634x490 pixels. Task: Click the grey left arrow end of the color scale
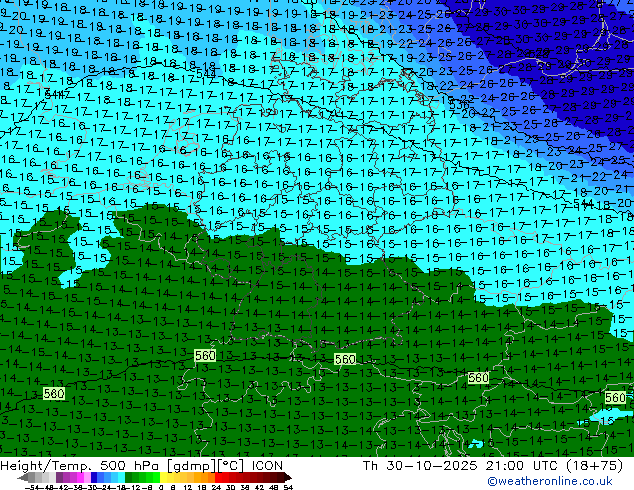23,478
